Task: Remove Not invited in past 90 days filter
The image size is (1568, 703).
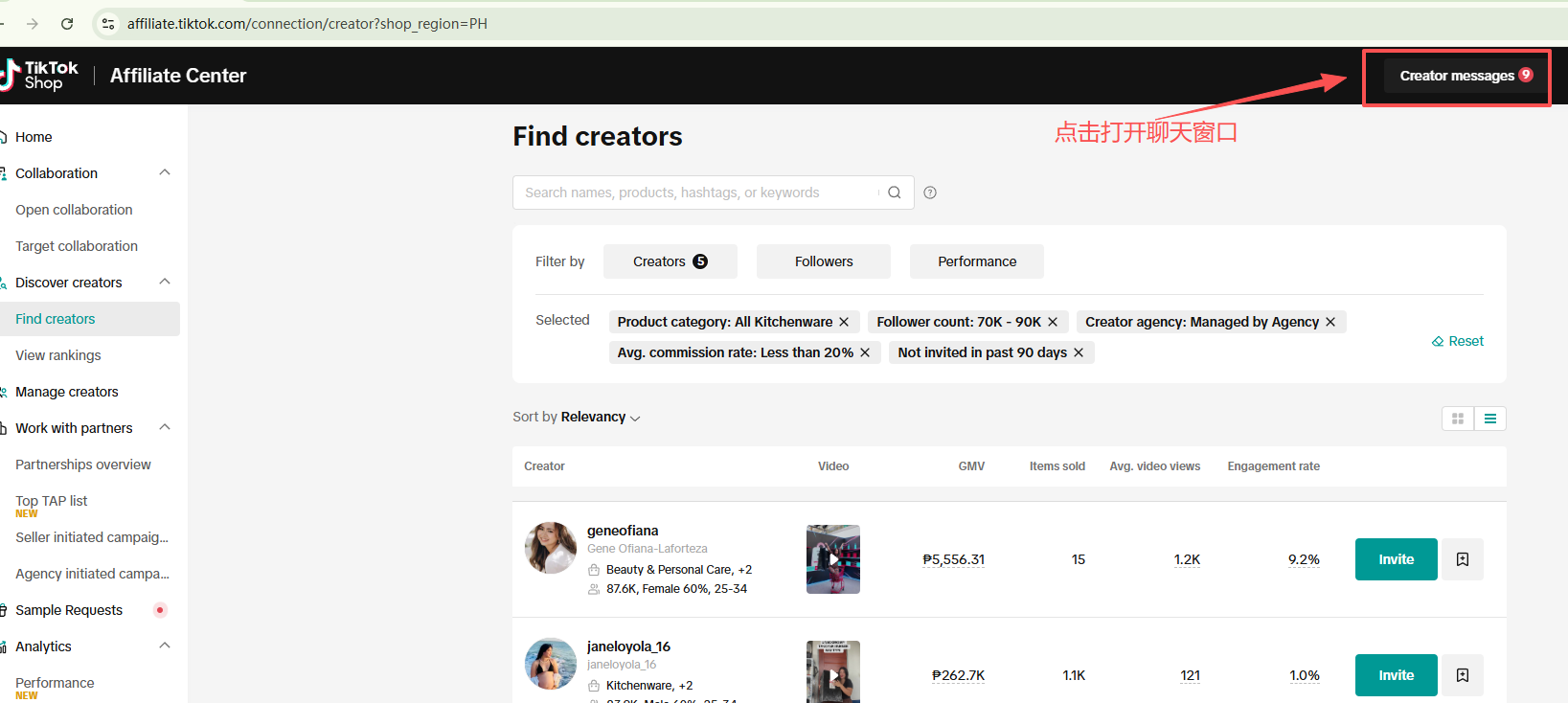Action: (1079, 352)
